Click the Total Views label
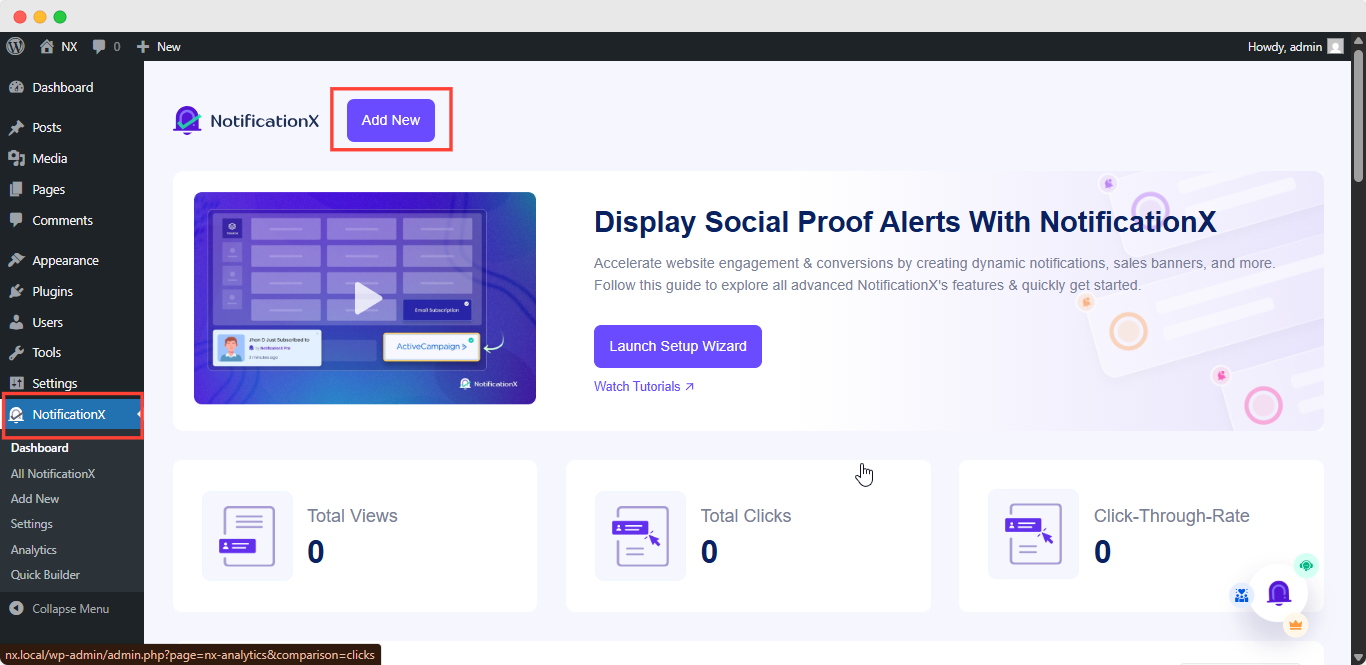The image size is (1366, 665). coord(352,516)
